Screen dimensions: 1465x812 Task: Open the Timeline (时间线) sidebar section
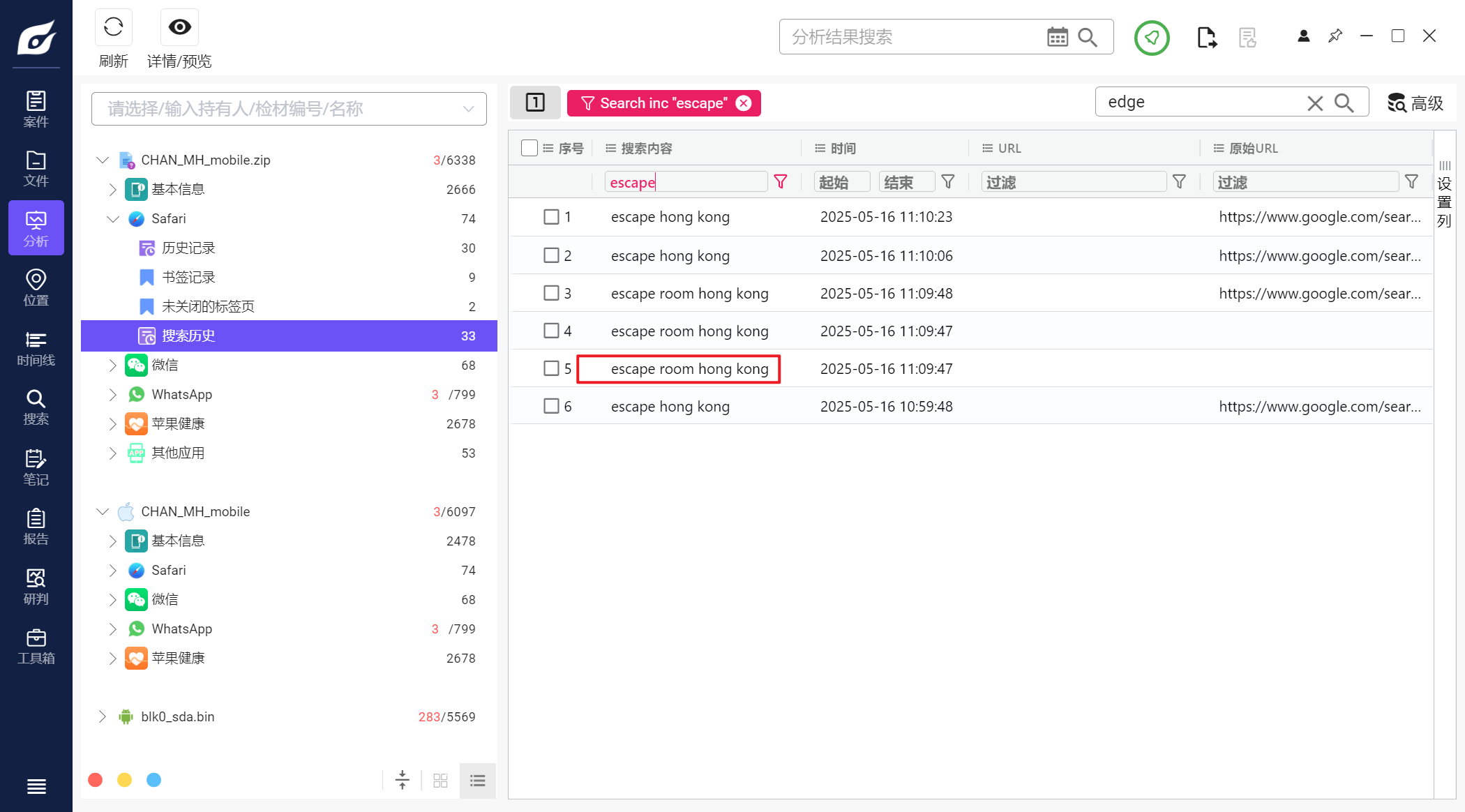(36, 348)
